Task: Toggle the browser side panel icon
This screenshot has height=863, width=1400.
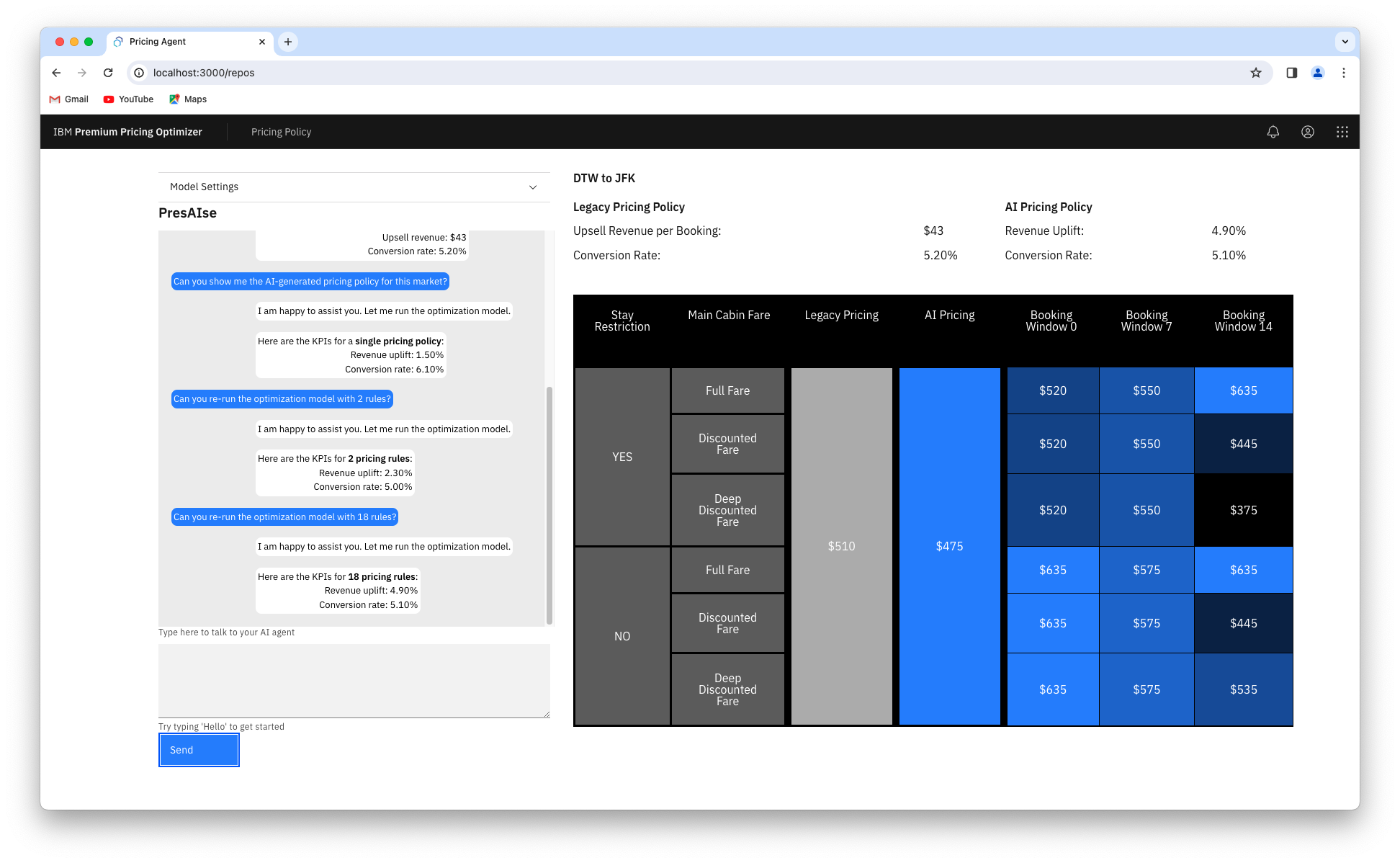Action: coord(1291,73)
